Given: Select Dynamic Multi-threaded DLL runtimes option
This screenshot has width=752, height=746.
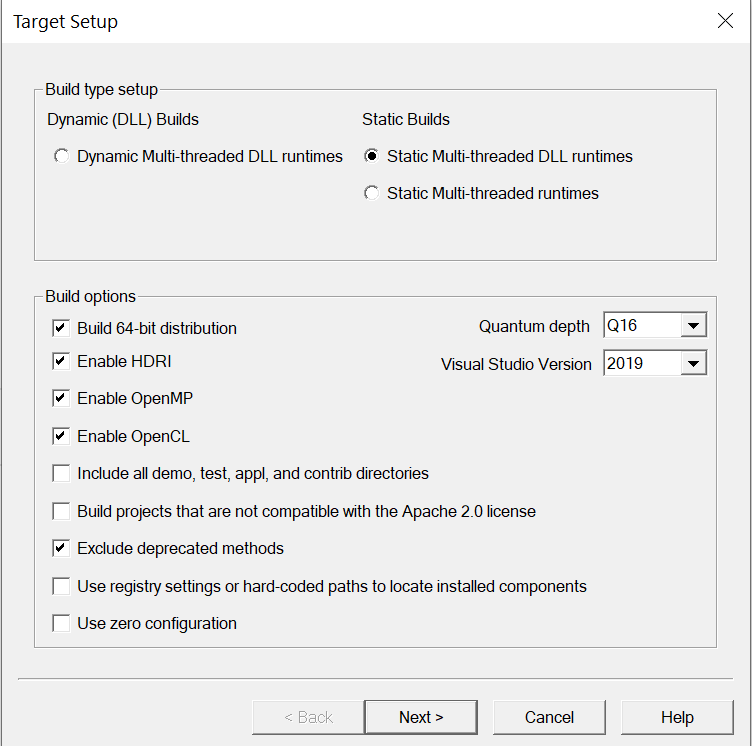Looking at the screenshot, I should coord(63,157).
